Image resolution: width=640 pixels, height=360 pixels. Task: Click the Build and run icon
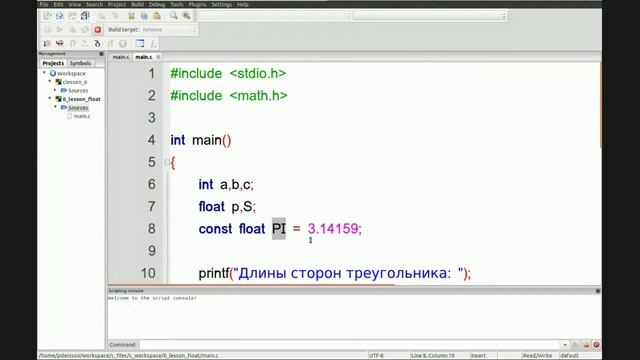click(72, 30)
